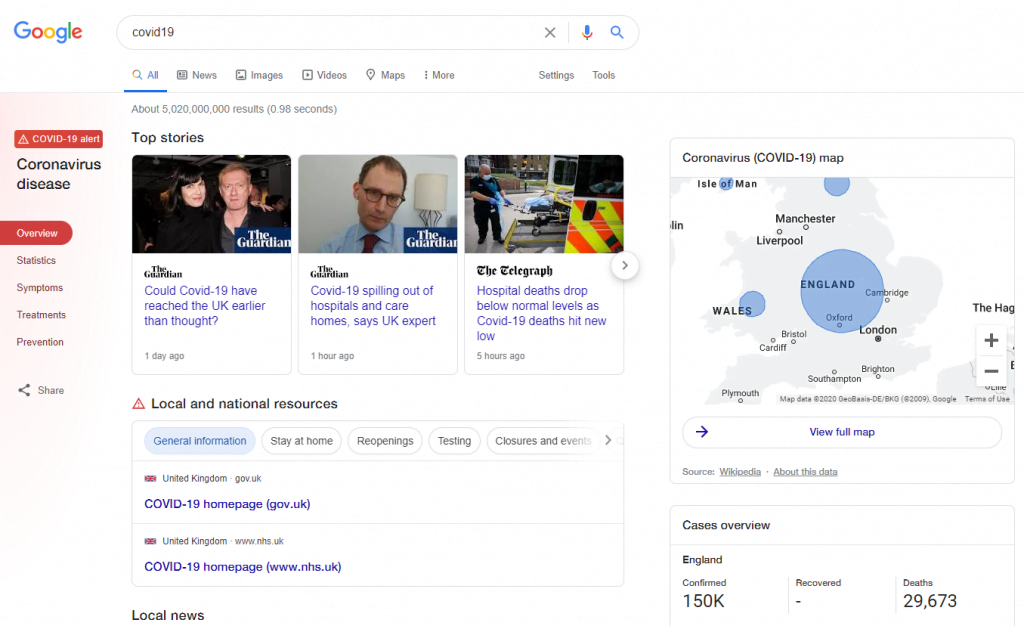Reveal more filter chips via the chevron

(608, 440)
